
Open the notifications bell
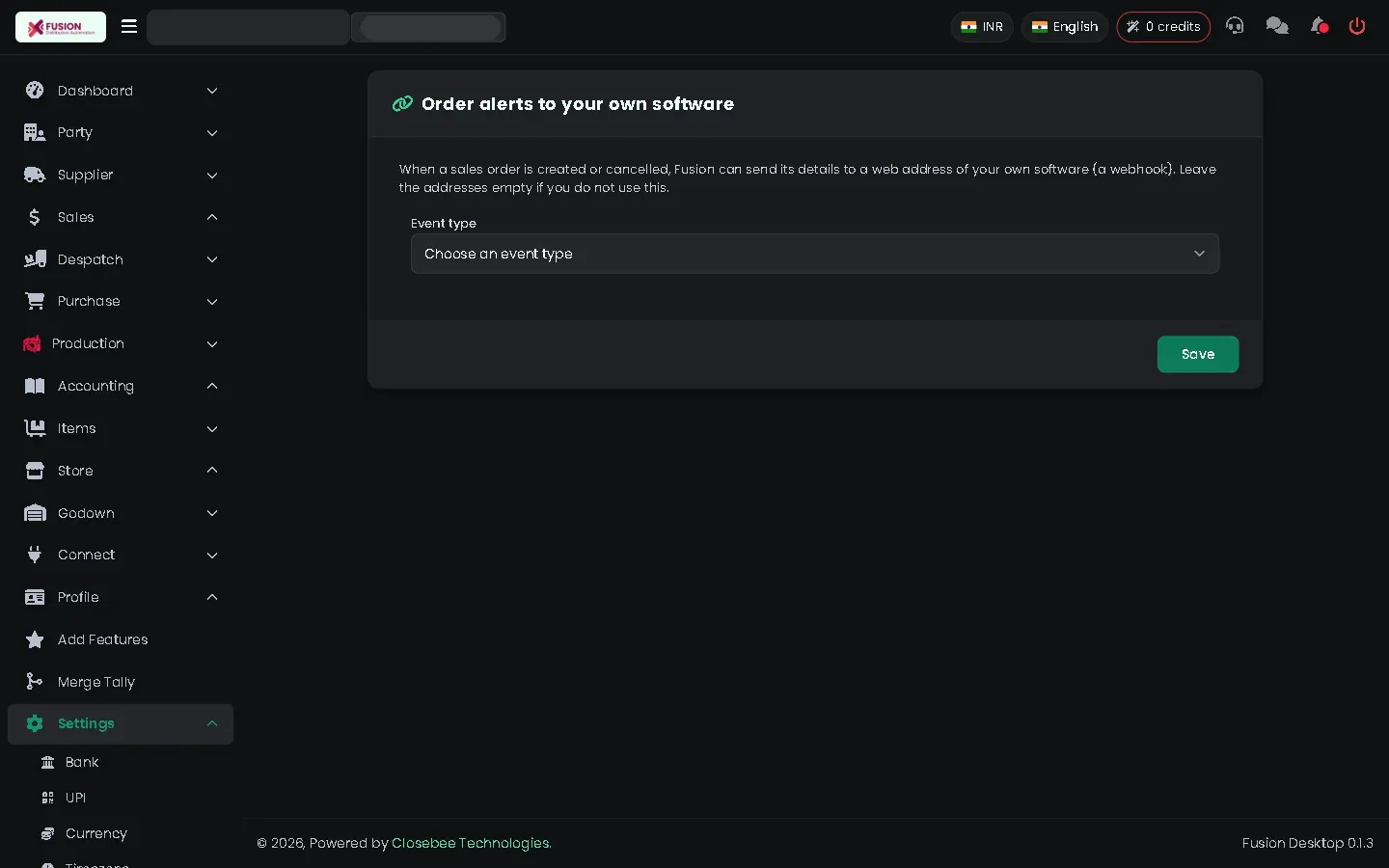click(x=1319, y=26)
